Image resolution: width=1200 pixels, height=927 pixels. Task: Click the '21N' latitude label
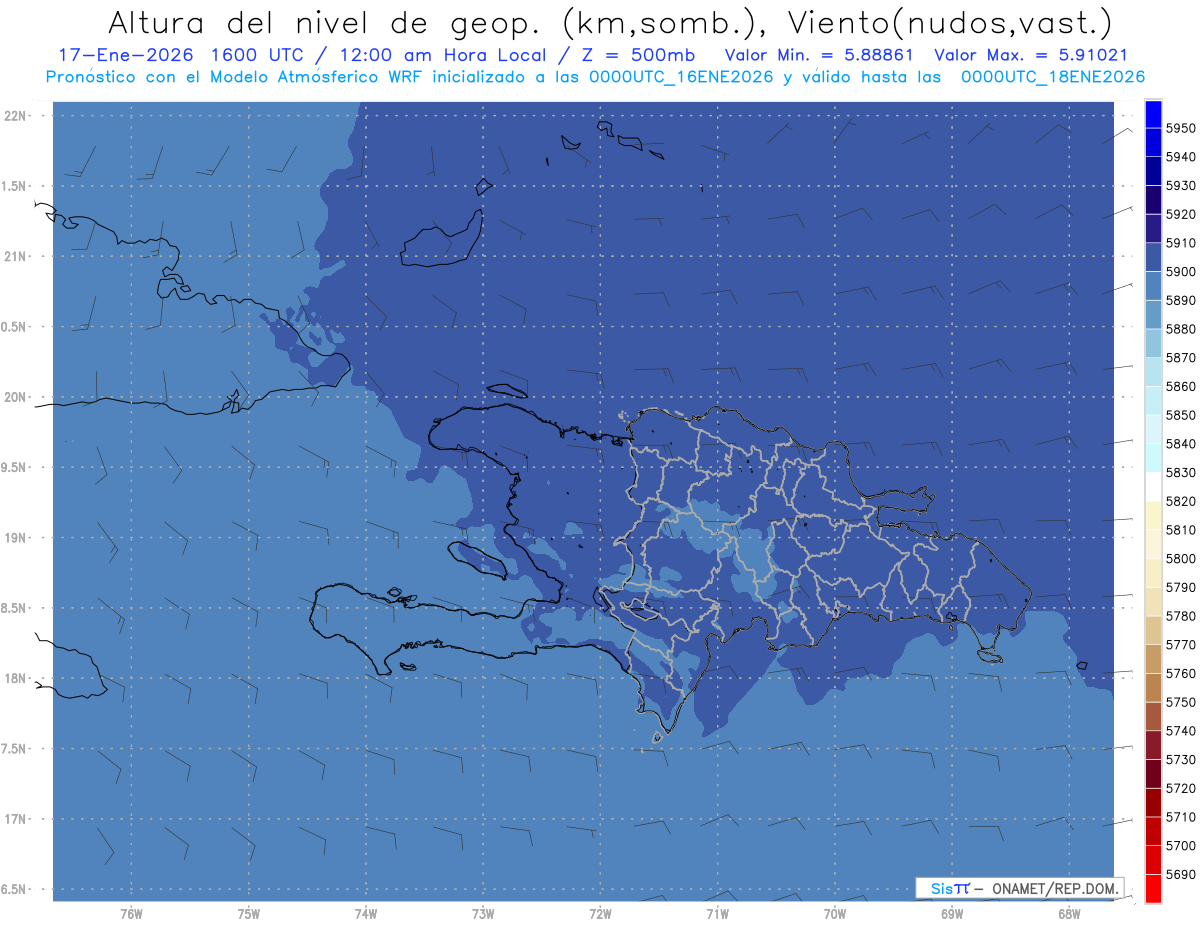point(16,257)
